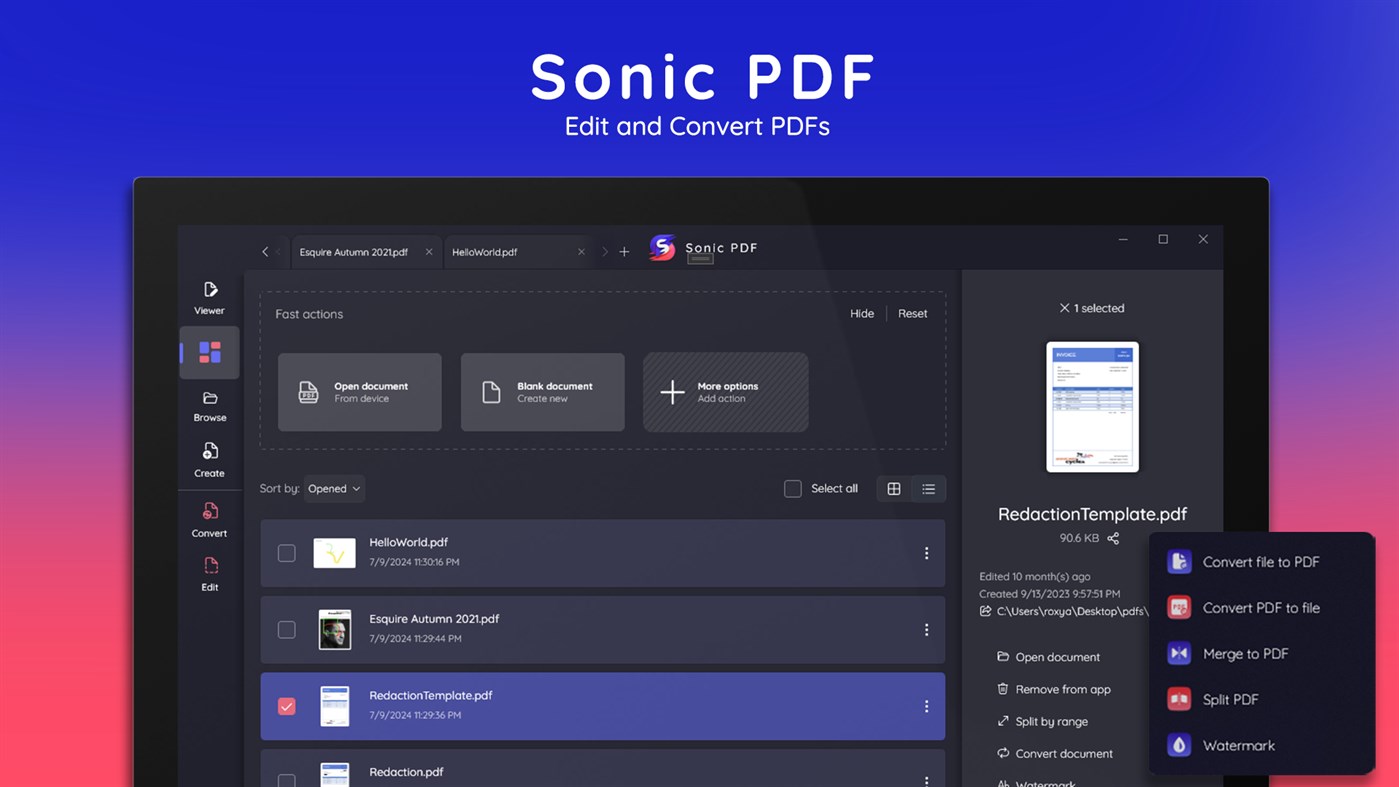Click the Blank document fast action card
This screenshot has width=1399, height=787.
coord(542,392)
